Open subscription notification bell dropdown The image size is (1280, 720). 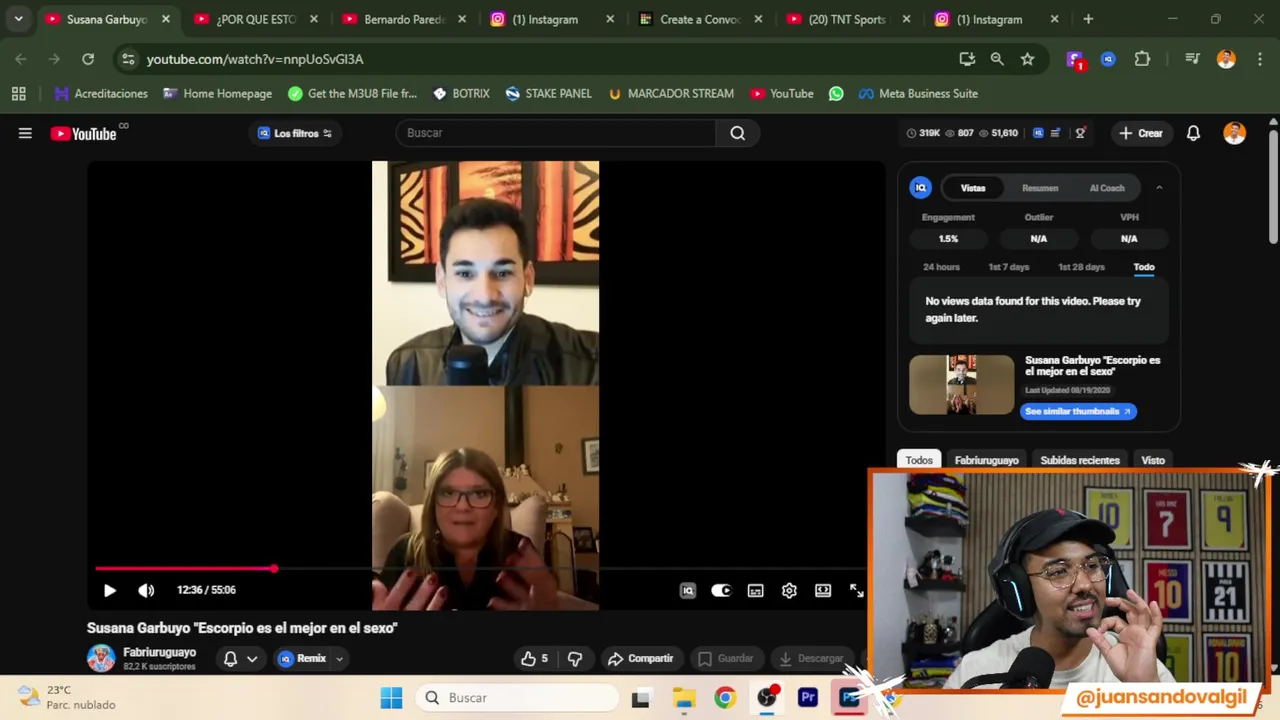pyautogui.click(x=240, y=658)
